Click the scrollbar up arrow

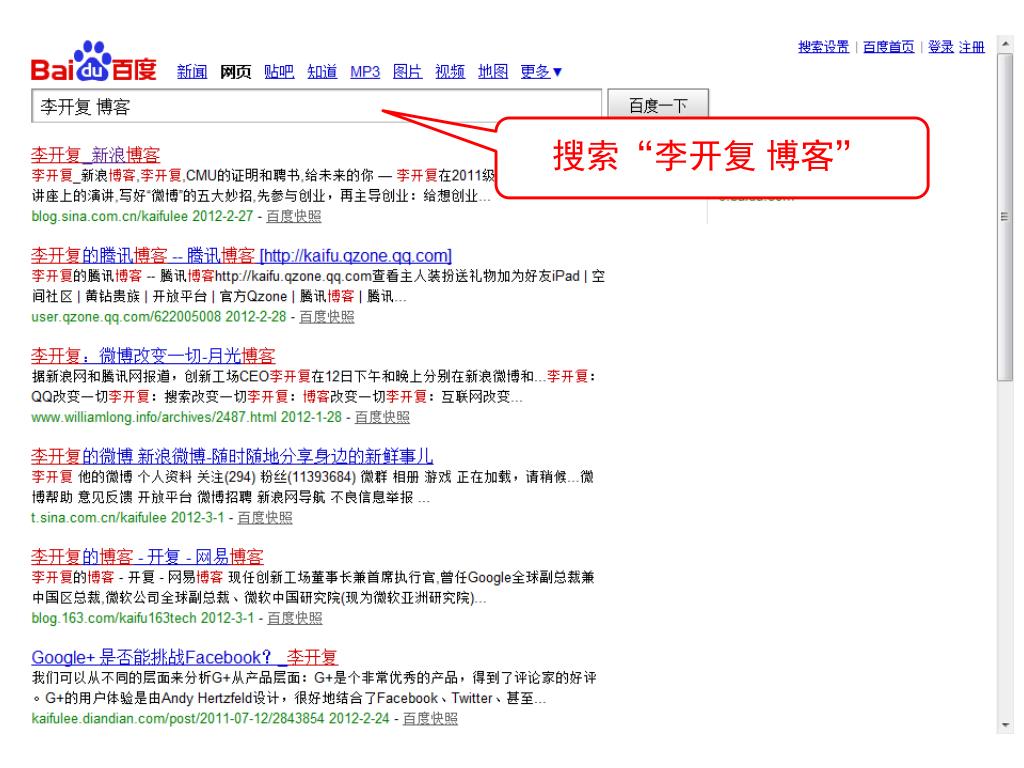[1004, 44]
